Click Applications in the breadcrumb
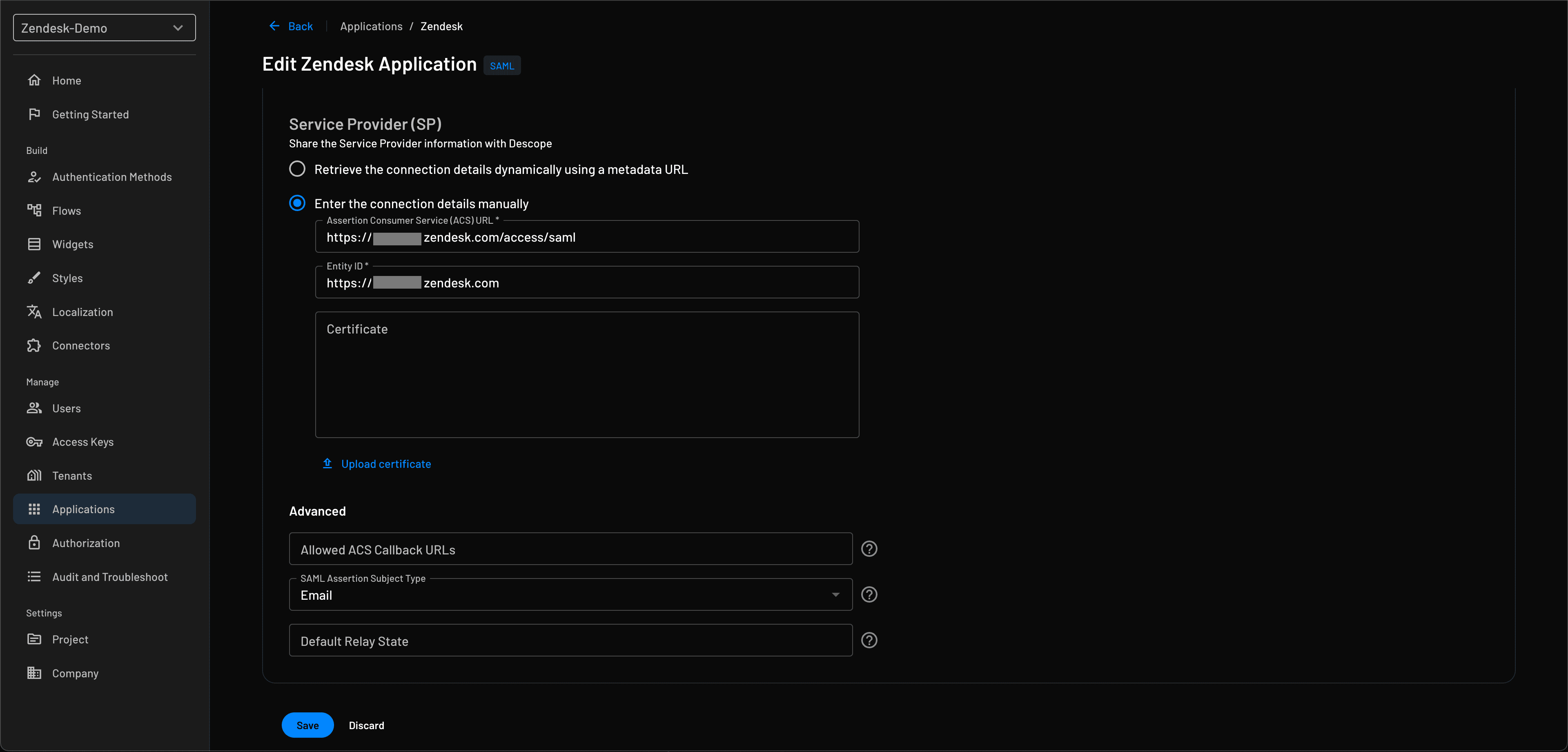Viewport: 1568px width, 752px height. (371, 26)
